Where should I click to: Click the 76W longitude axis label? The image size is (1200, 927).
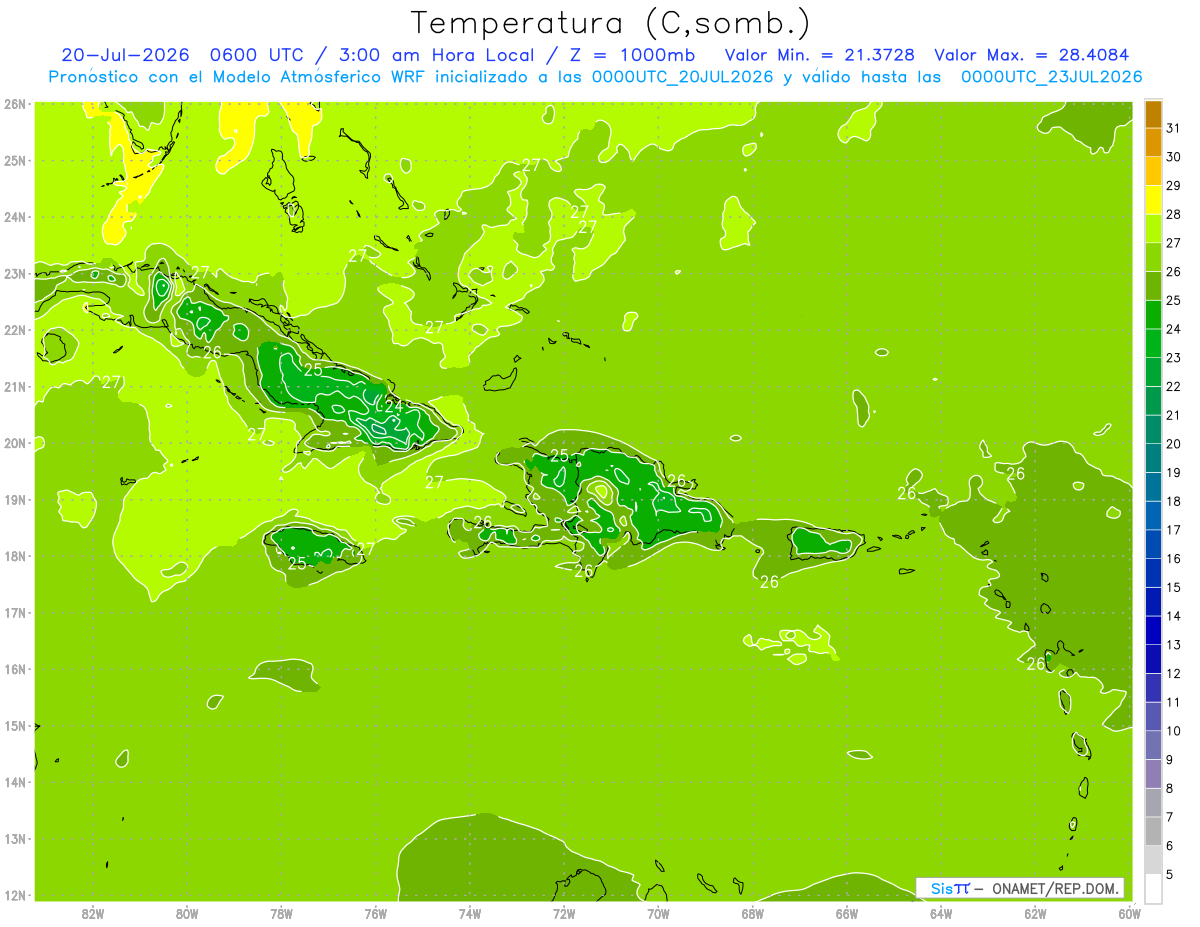(x=376, y=913)
